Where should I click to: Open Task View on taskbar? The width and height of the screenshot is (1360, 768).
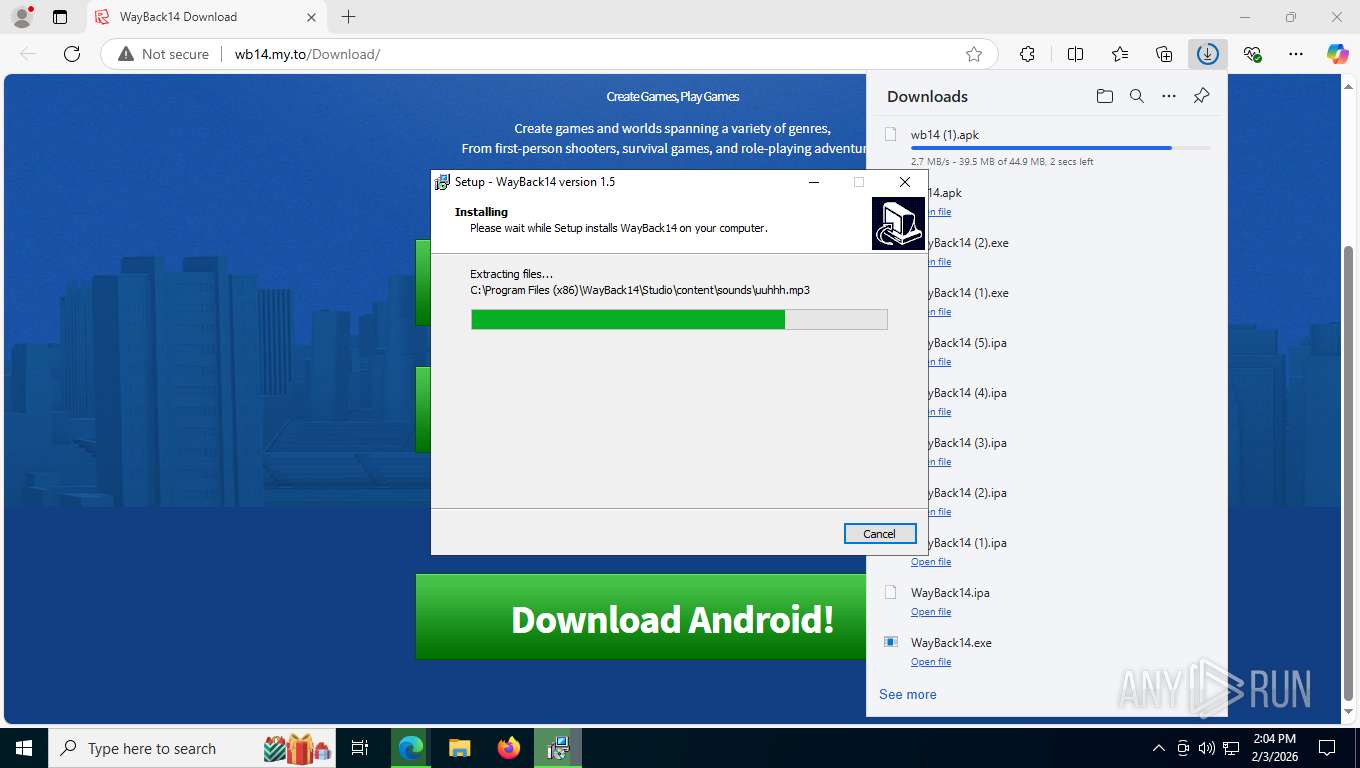click(360, 748)
